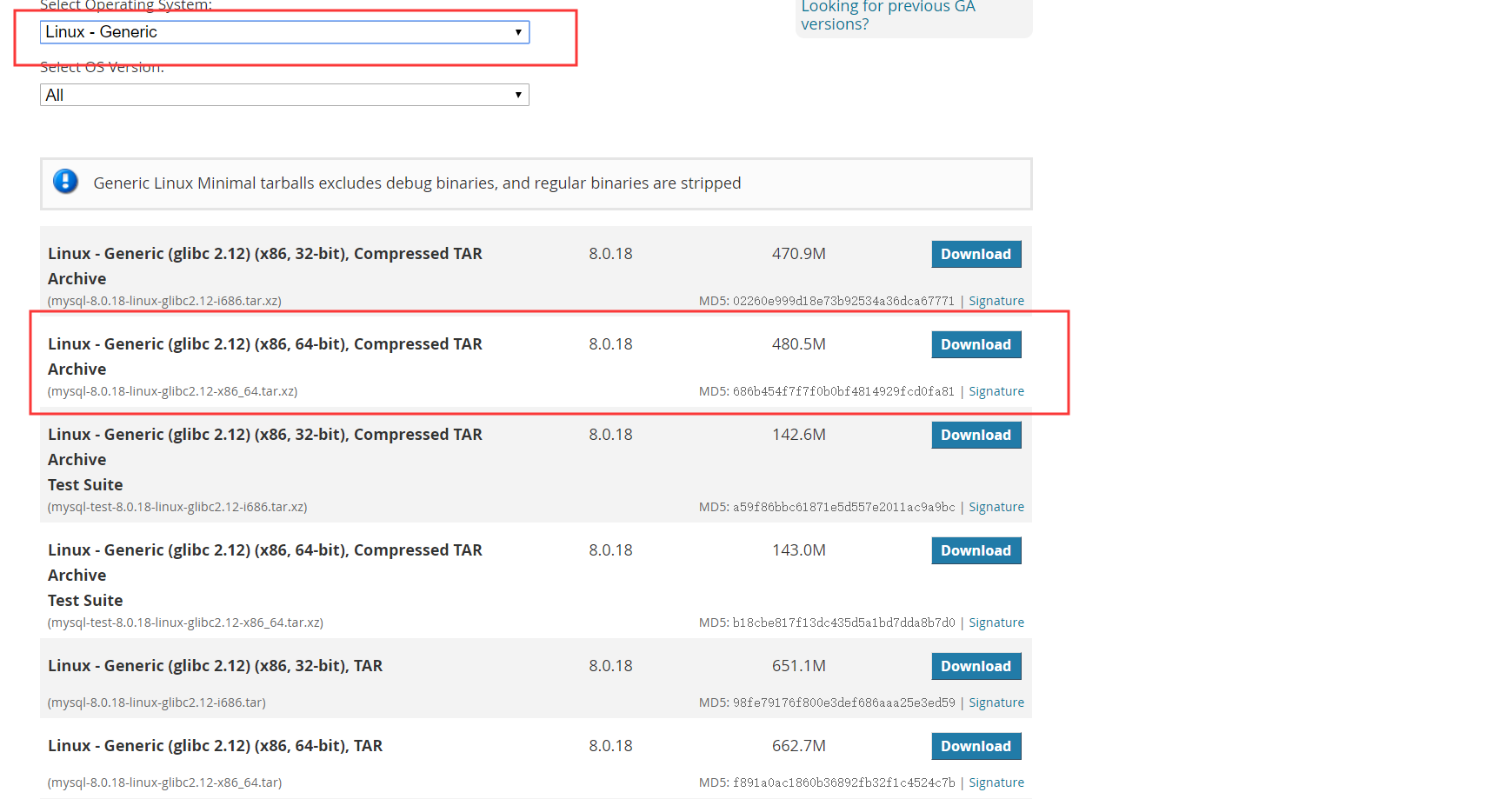Viewport: 1512px width, 799px height.
Task: Open Signature link for mysql-8.0.18-linux-glibc2.12-x86_64.tar.xz
Action: [x=996, y=391]
